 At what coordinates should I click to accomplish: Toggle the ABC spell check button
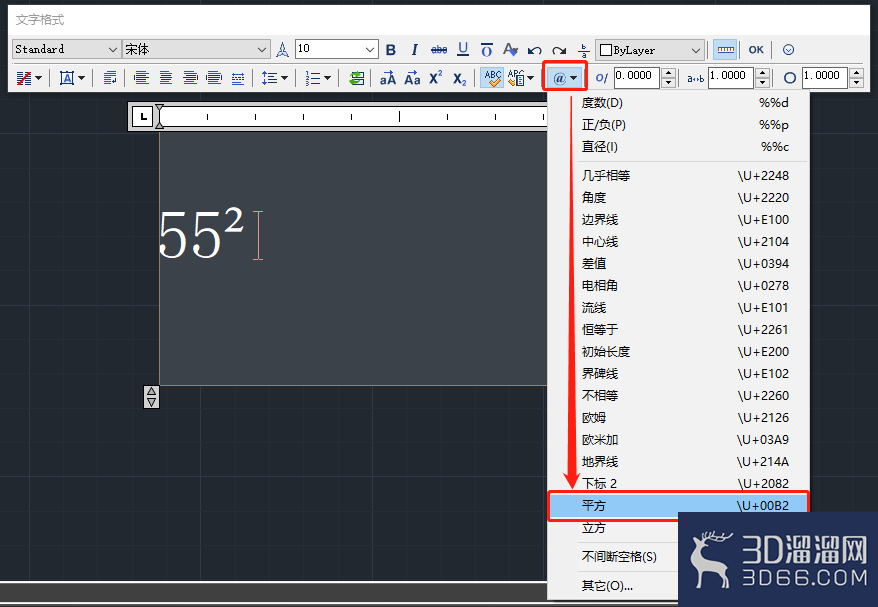tap(493, 78)
